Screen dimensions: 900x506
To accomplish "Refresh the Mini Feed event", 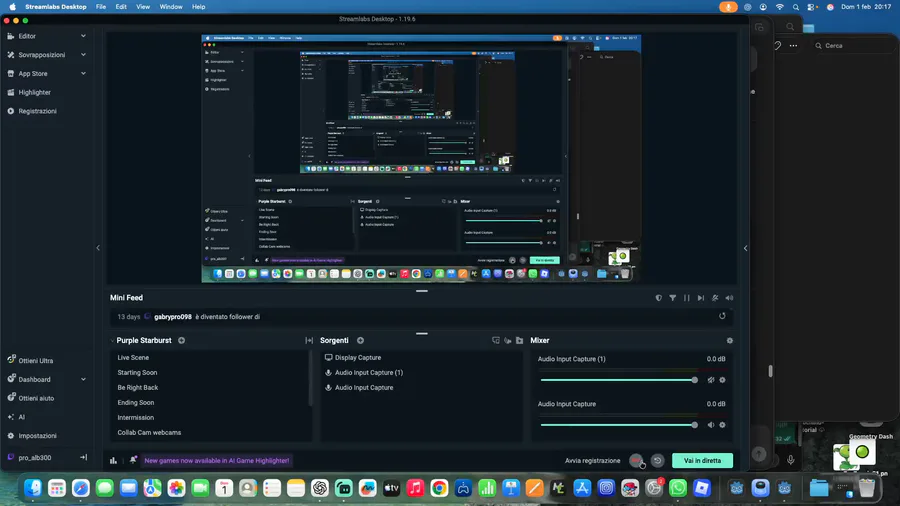I will 722,316.
